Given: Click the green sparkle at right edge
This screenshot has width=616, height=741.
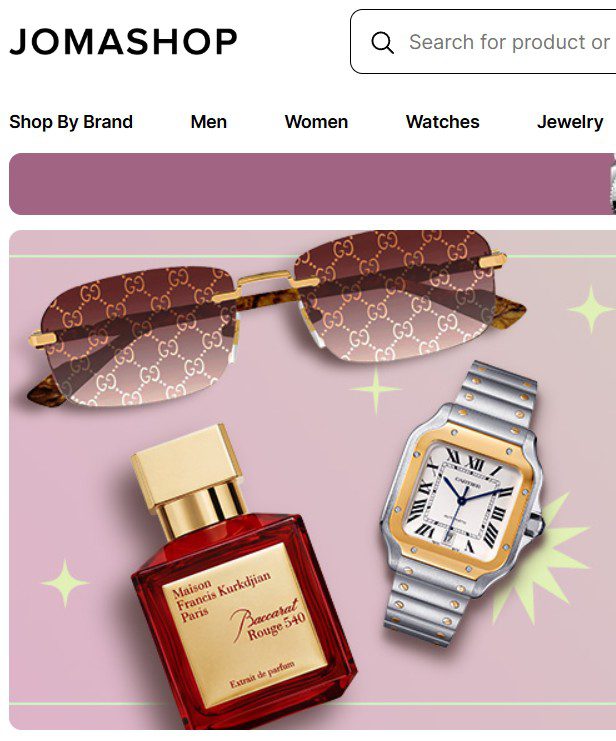Looking at the screenshot, I should [591, 309].
